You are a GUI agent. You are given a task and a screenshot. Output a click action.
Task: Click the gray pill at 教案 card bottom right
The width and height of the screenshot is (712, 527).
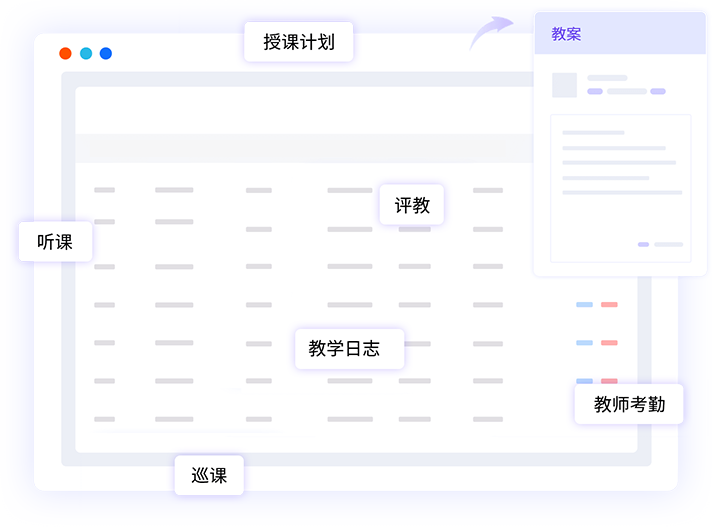668,244
